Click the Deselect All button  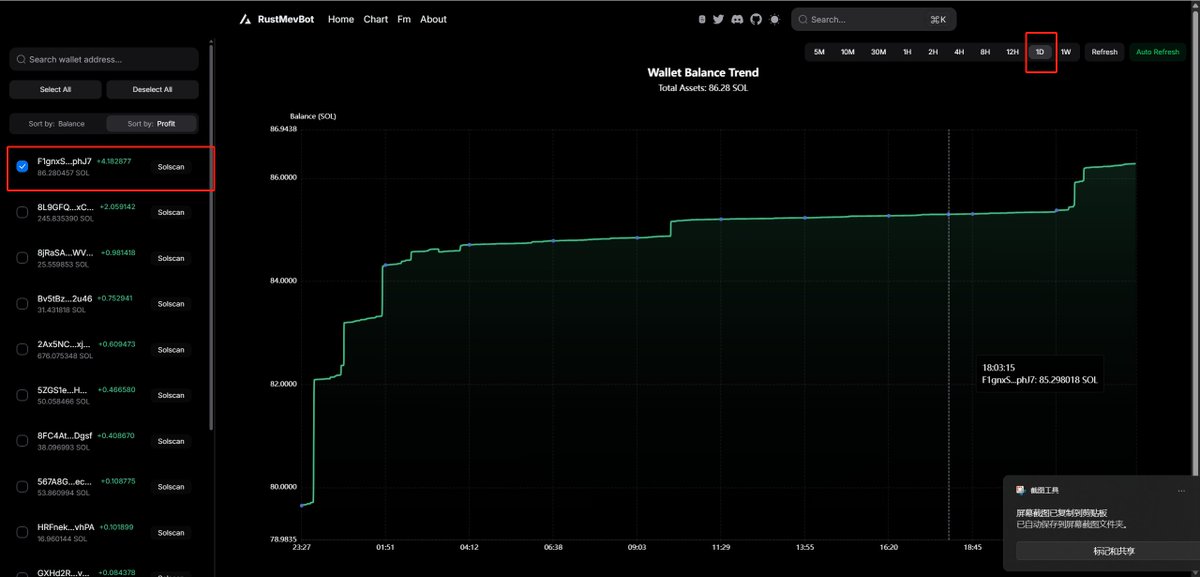(x=153, y=90)
